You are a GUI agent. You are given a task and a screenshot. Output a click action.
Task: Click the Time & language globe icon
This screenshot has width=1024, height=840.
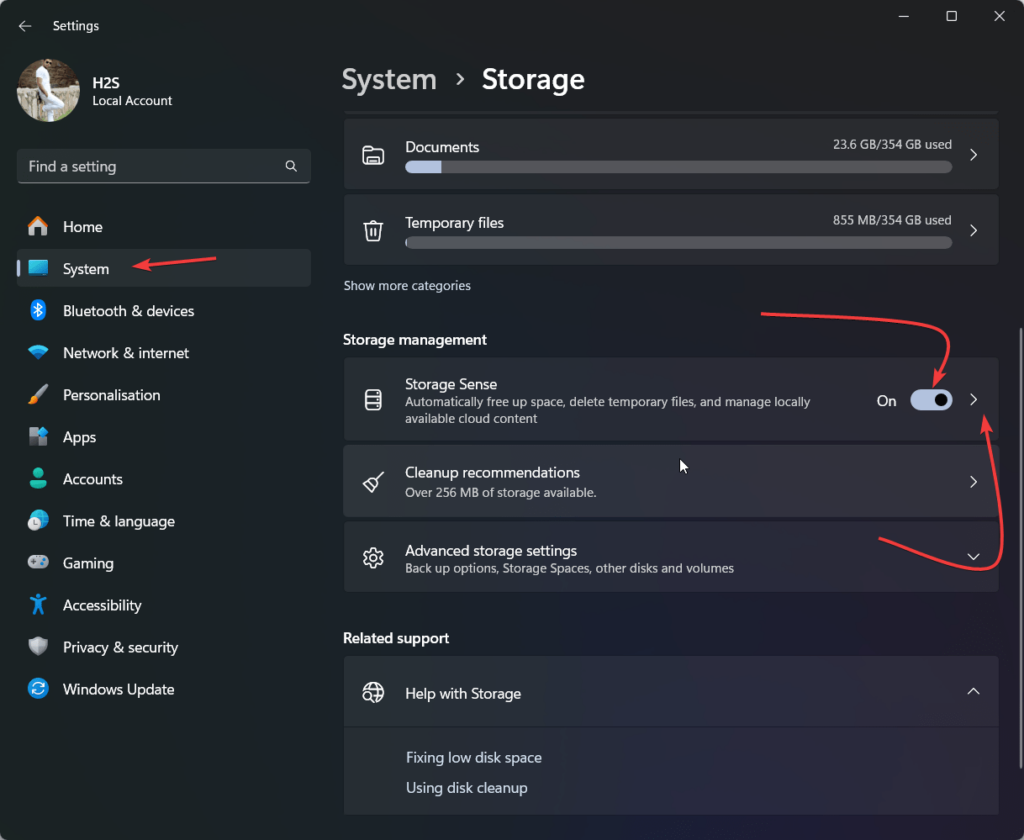[38, 521]
